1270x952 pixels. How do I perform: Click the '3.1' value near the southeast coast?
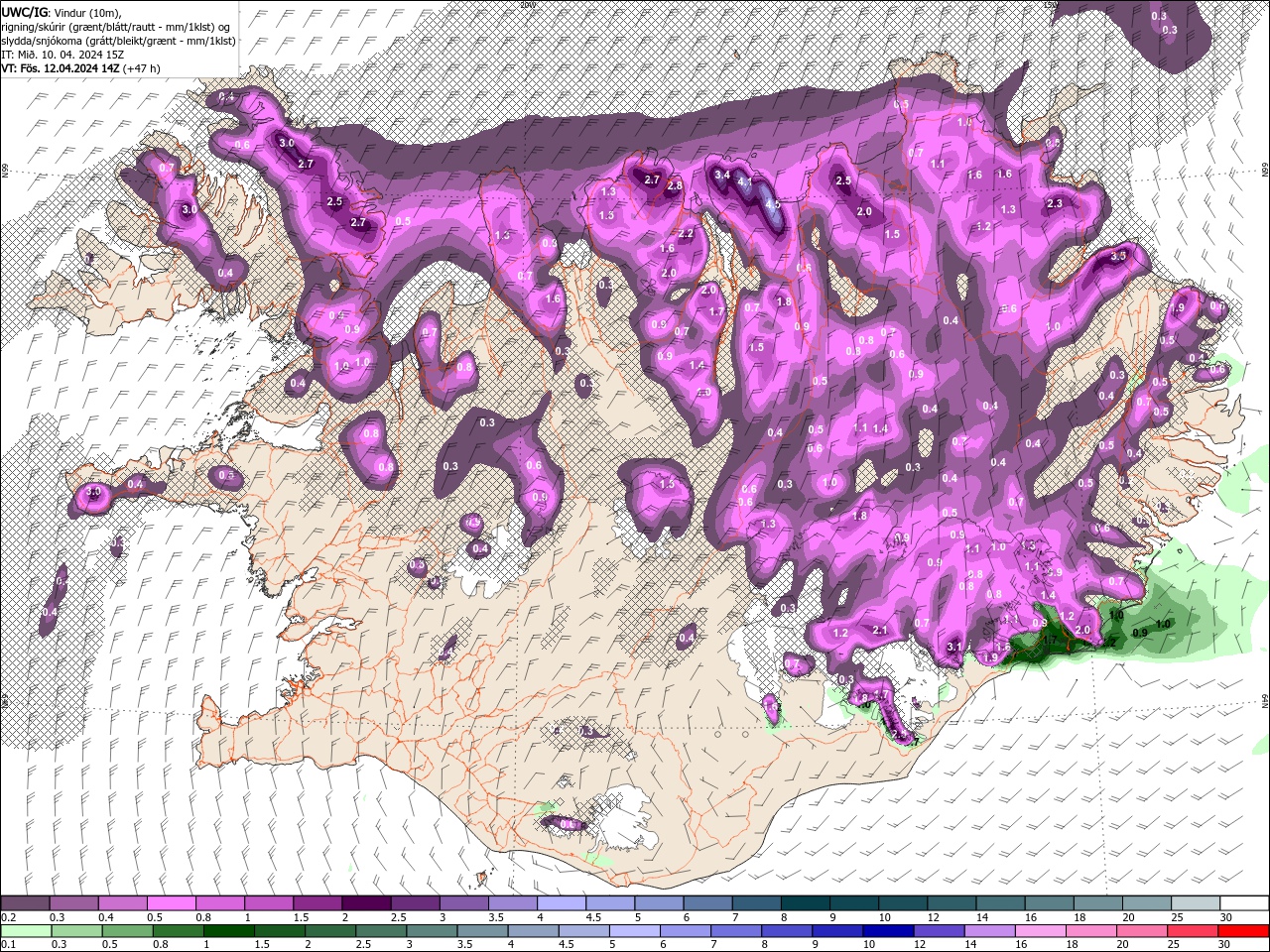tap(954, 647)
